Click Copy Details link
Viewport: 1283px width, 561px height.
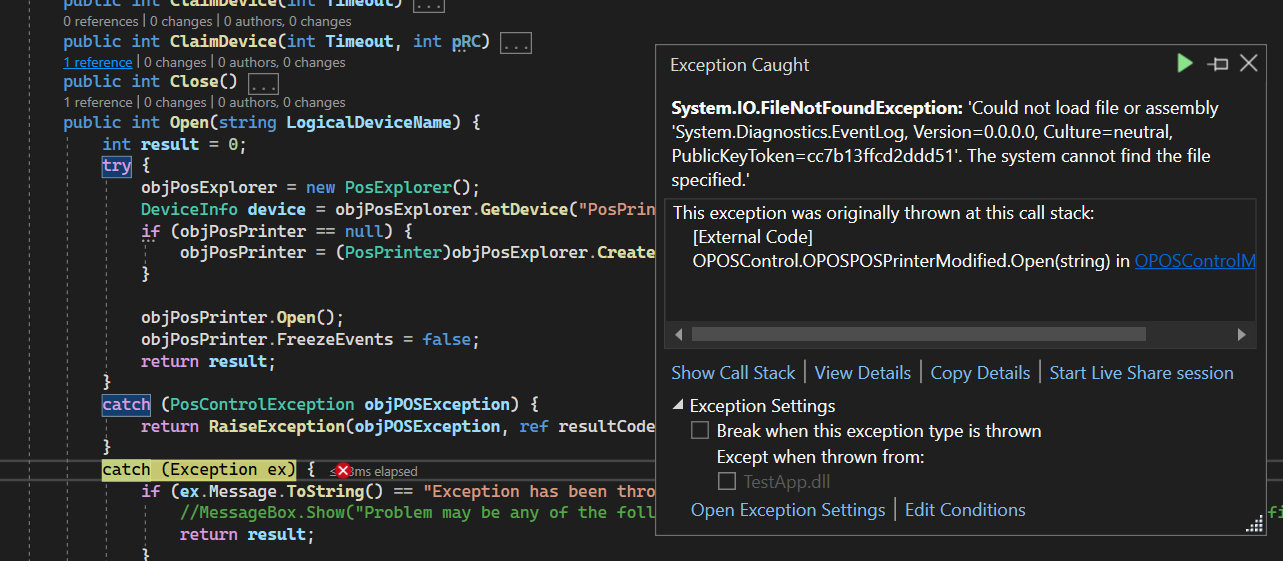[x=980, y=373]
